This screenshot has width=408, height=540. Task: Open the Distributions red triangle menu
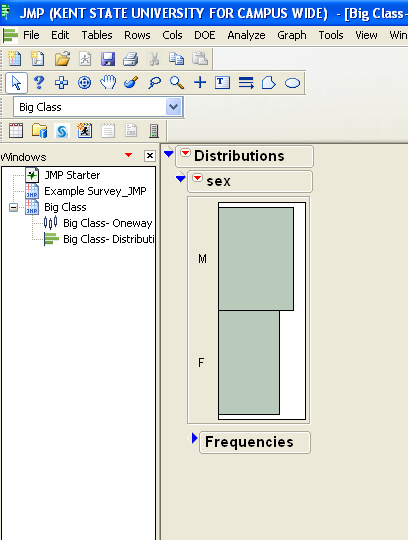click(185, 153)
